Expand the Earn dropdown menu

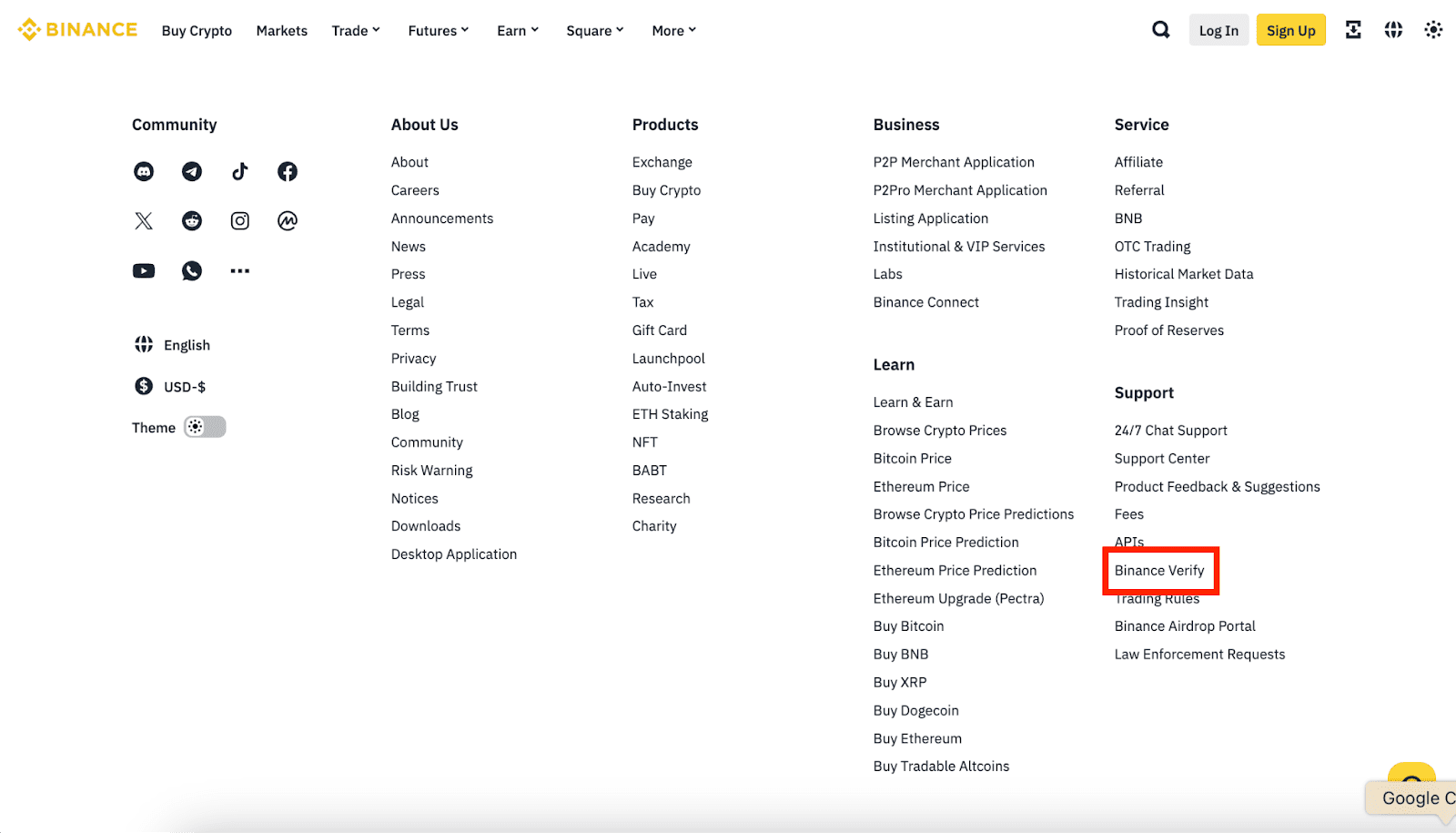click(518, 31)
